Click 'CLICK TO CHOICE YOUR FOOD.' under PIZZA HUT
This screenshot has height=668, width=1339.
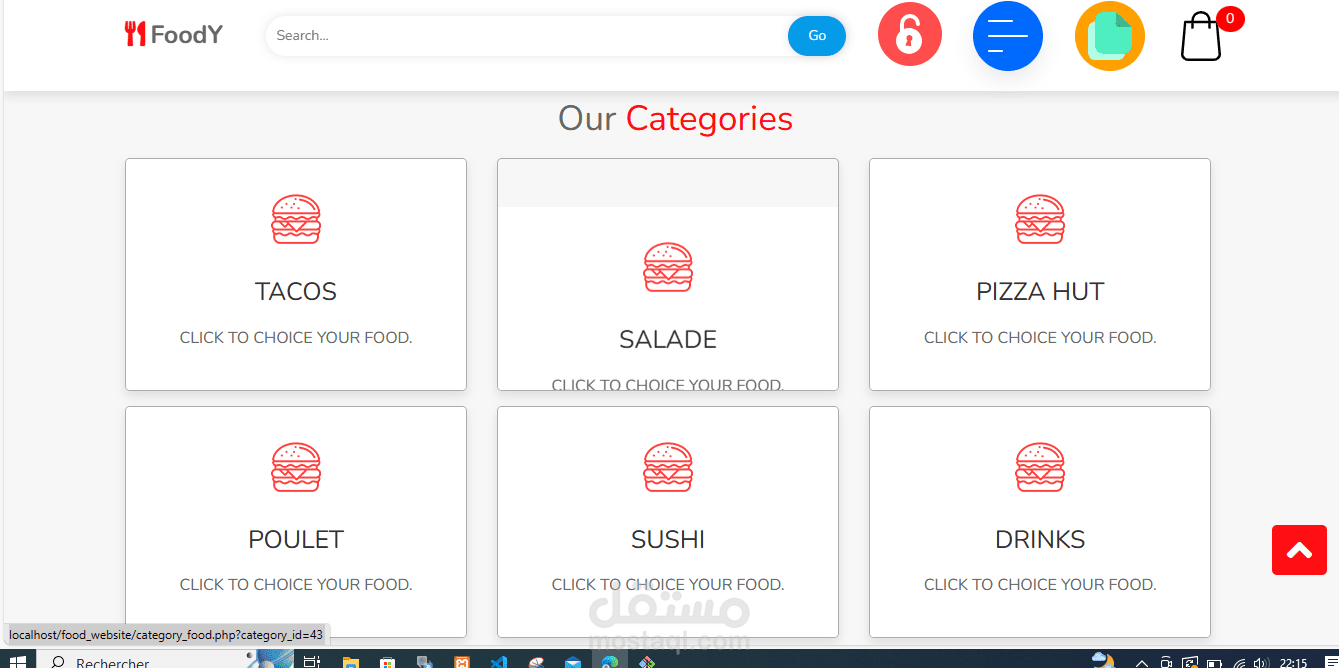pyautogui.click(x=1040, y=338)
